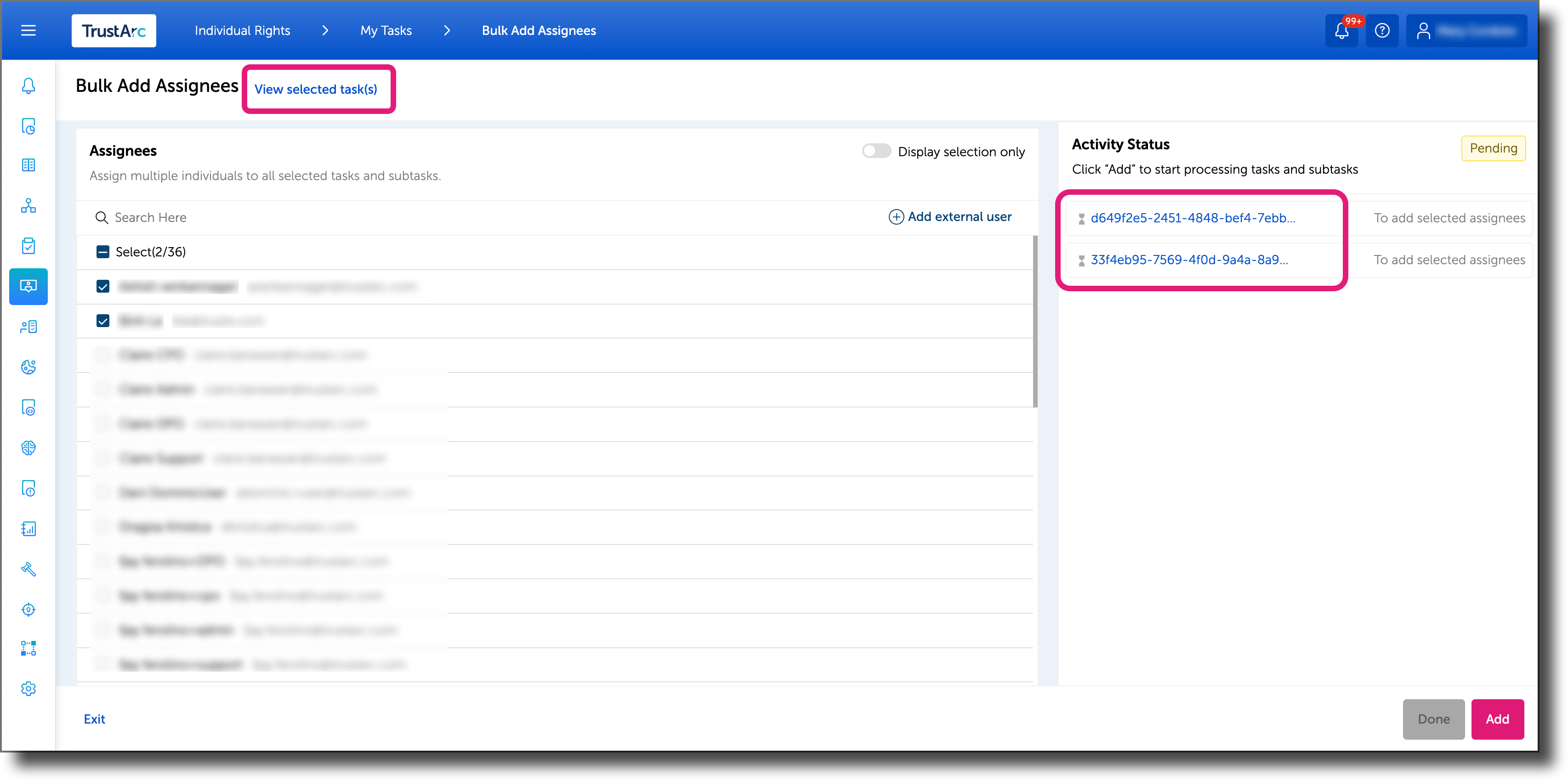The width and height of the screenshot is (1568, 781).
Task: Go to My Tasks breadcrumb
Action: coord(386,30)
